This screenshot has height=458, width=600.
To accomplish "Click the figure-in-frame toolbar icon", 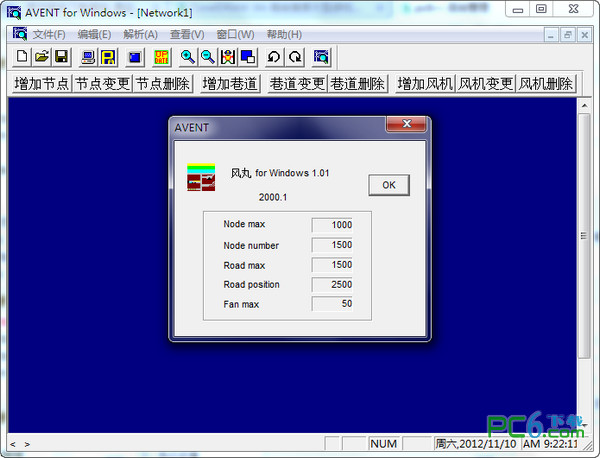I will [228, 57].
